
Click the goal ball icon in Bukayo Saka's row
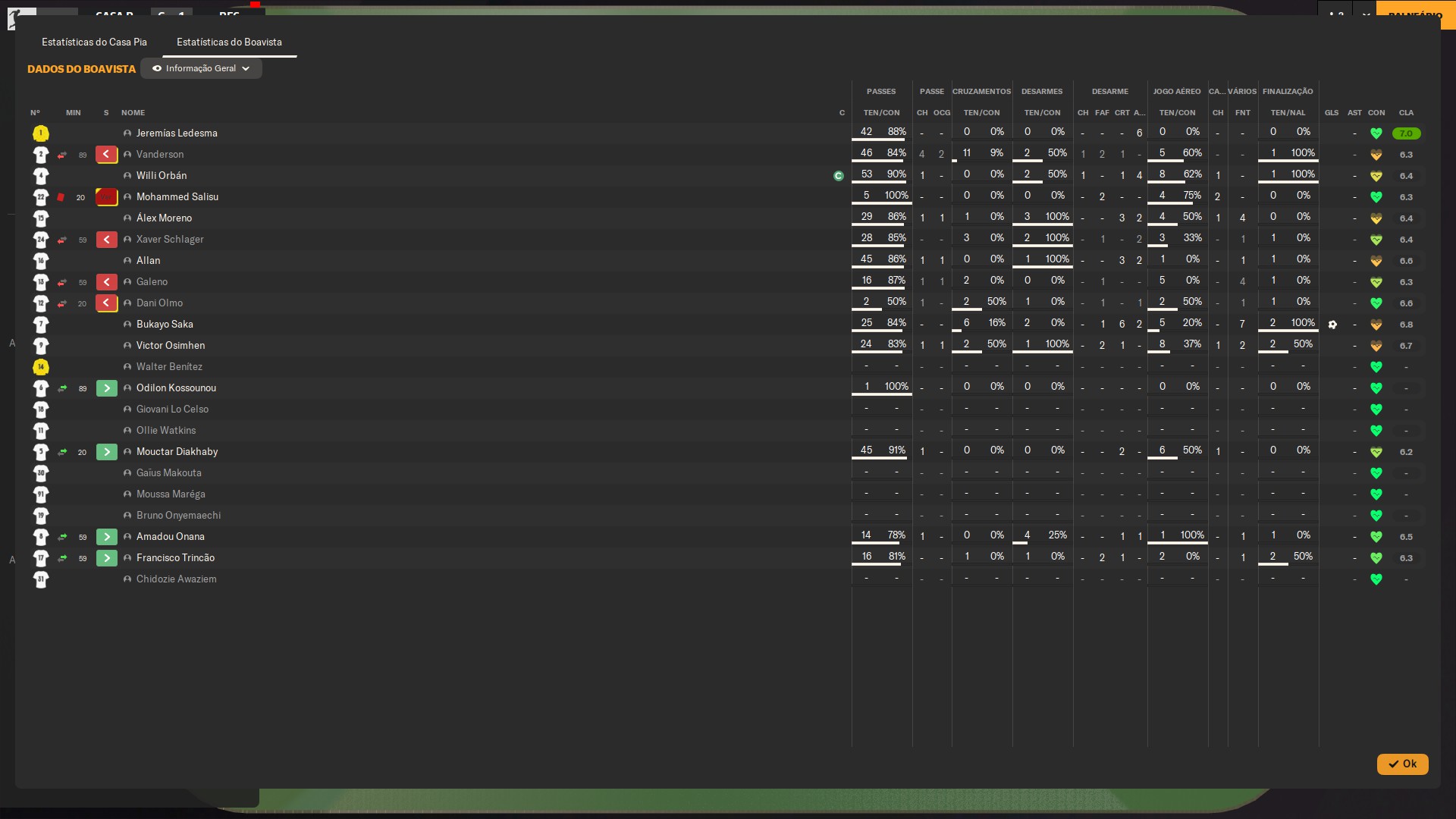pos(1332,325)
